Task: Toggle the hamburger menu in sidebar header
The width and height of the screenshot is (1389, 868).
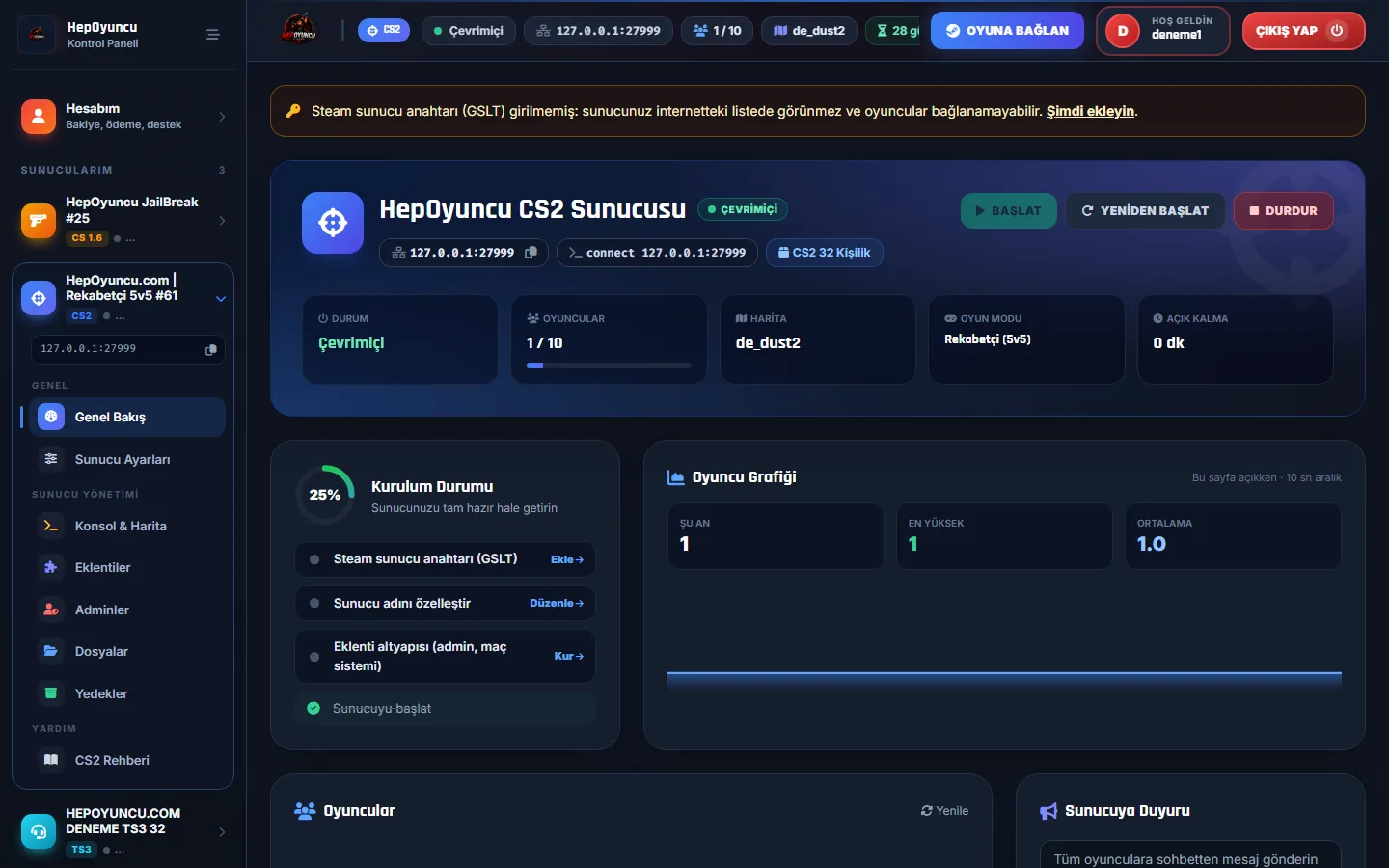Action: [x=213, y=35]
